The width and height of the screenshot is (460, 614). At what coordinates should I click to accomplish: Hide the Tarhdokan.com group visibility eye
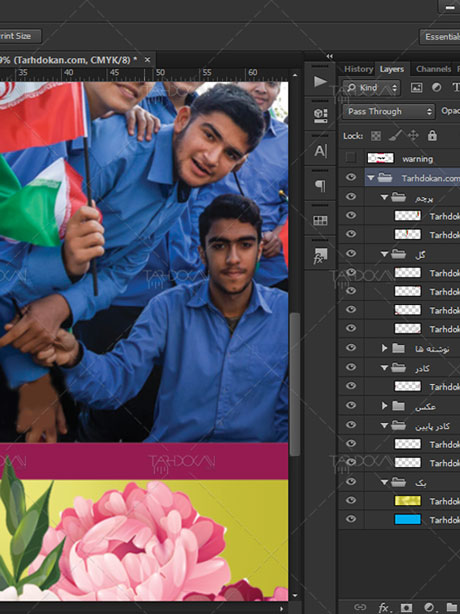pyautogui.click(x=351, y=177)
